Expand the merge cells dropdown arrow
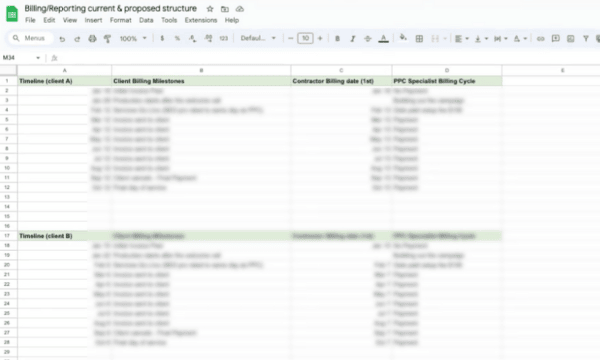600x360 pixels. tap(445, 39)
